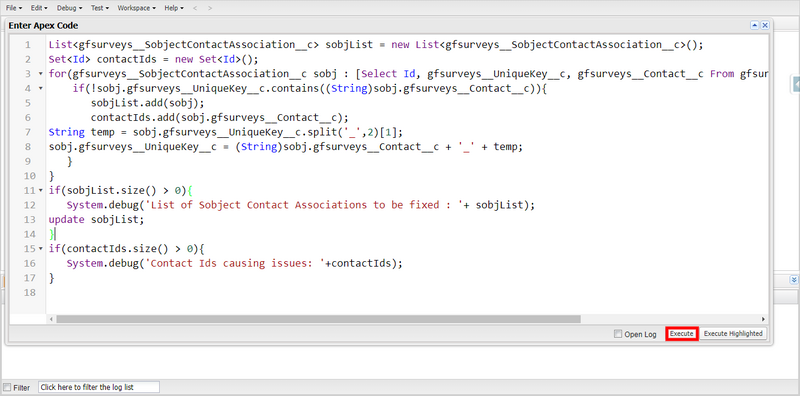Collapse the for loop on line 3
The width and height of the screenshot is (800, 396).
[x=41, y=74]
